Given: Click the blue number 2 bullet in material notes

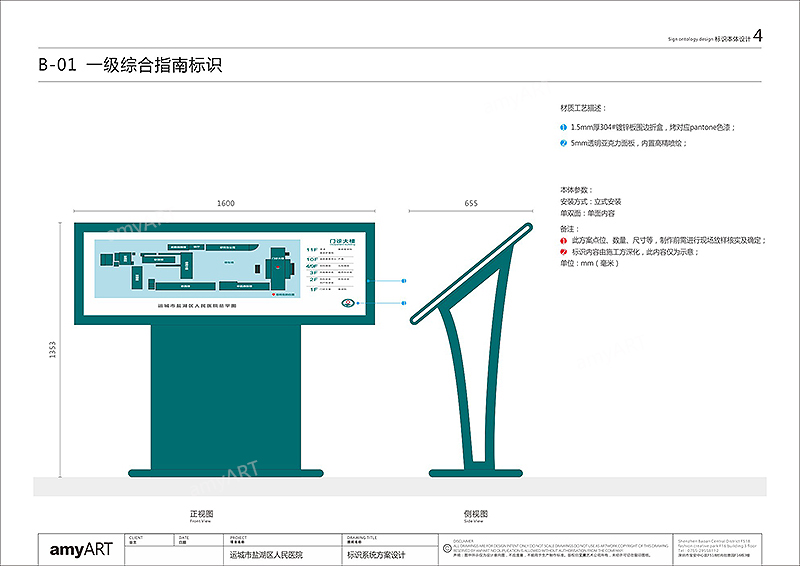Looking at the screenshot, I should pyautogui.click(x=563, y=143).
